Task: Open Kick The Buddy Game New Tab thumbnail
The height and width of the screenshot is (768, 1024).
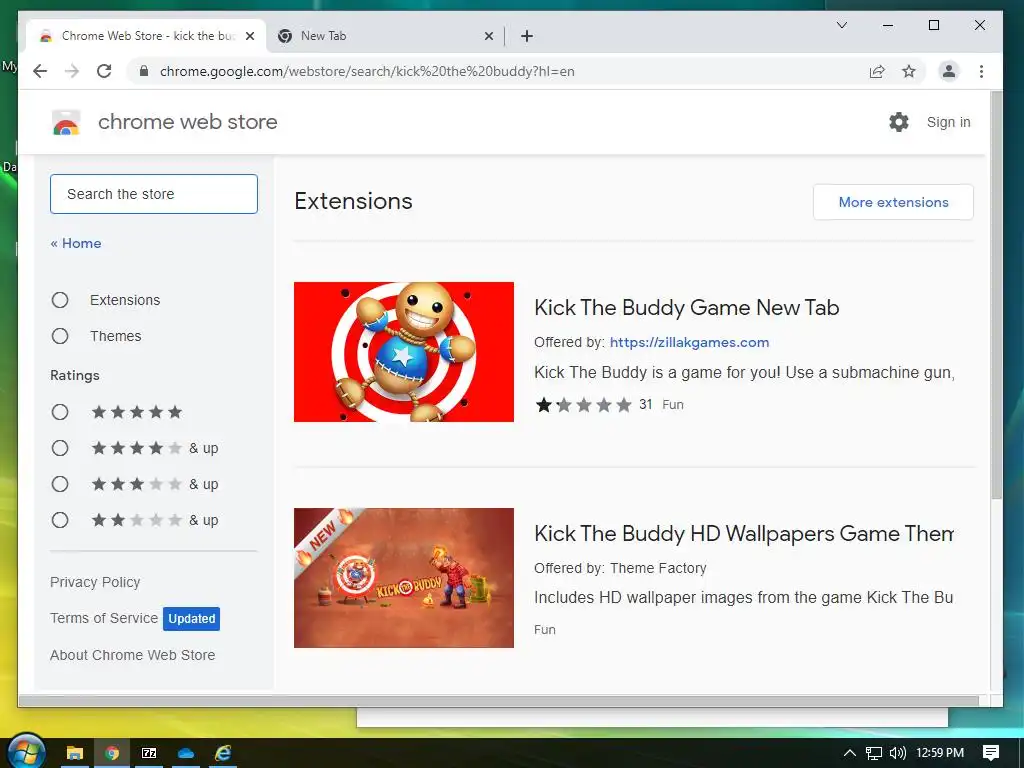Action: [x=404, y=352]
